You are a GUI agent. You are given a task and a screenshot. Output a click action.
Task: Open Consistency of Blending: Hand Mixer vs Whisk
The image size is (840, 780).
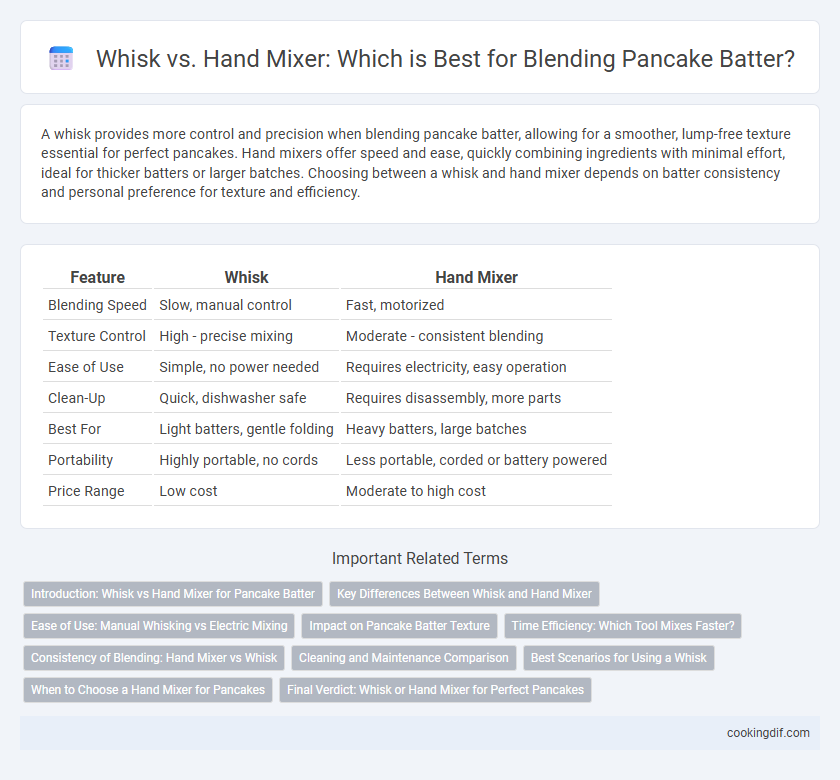tap(154, 658)
